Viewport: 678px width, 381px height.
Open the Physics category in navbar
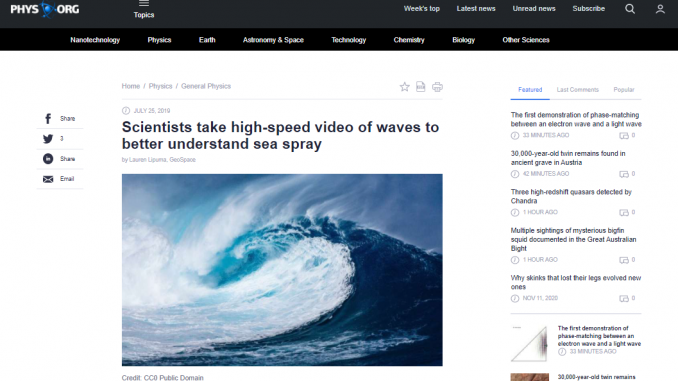(x=159, y=40)
